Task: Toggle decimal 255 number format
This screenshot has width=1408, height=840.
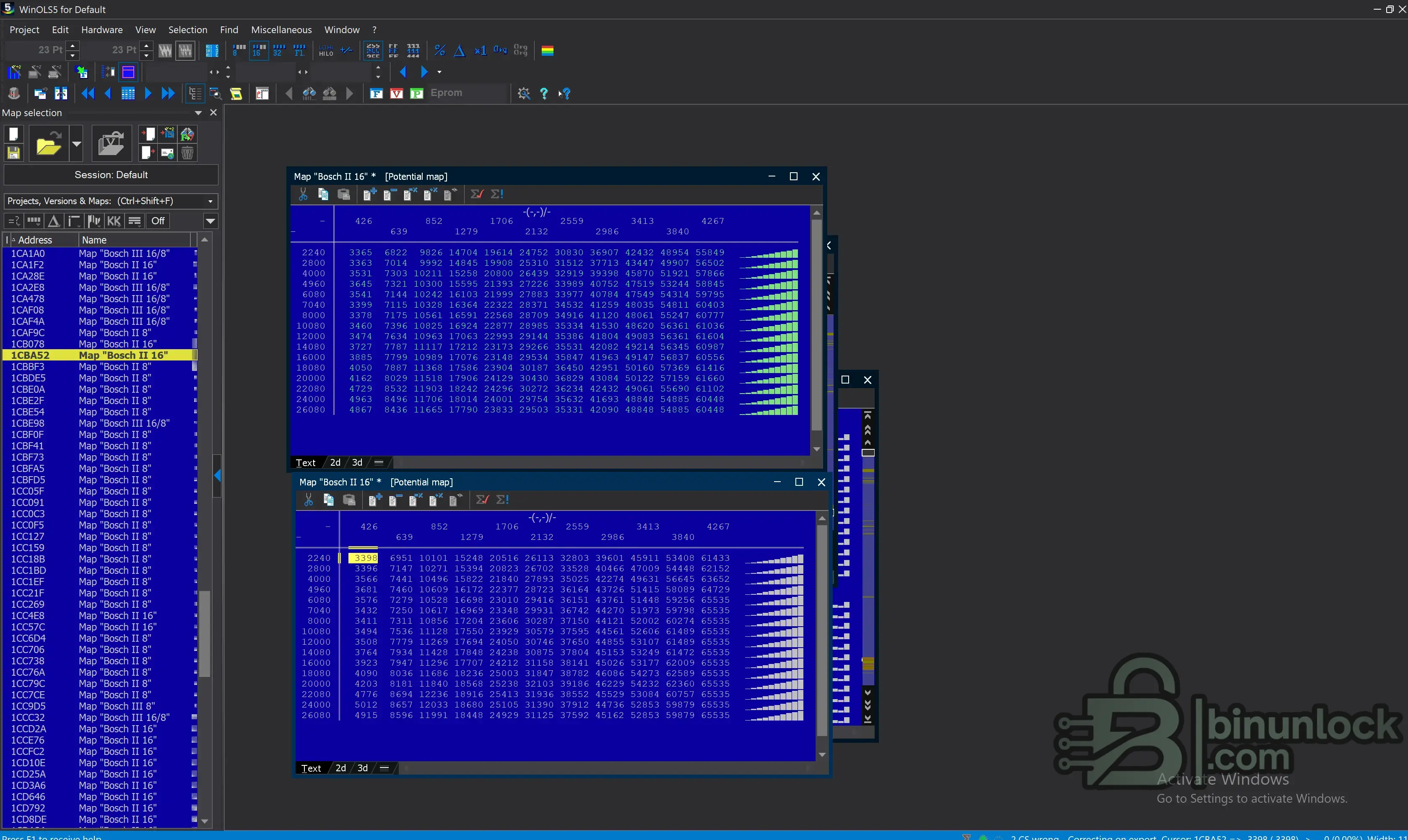Action: tap(373, 51)
